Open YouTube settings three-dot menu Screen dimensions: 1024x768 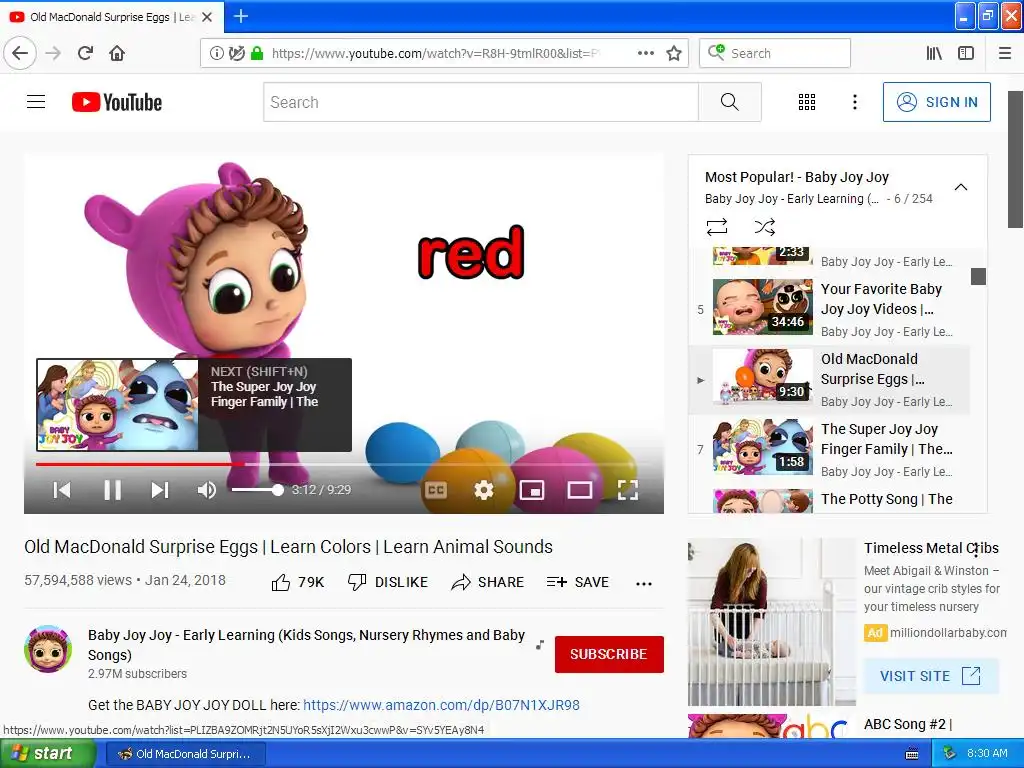click(855, 102)
